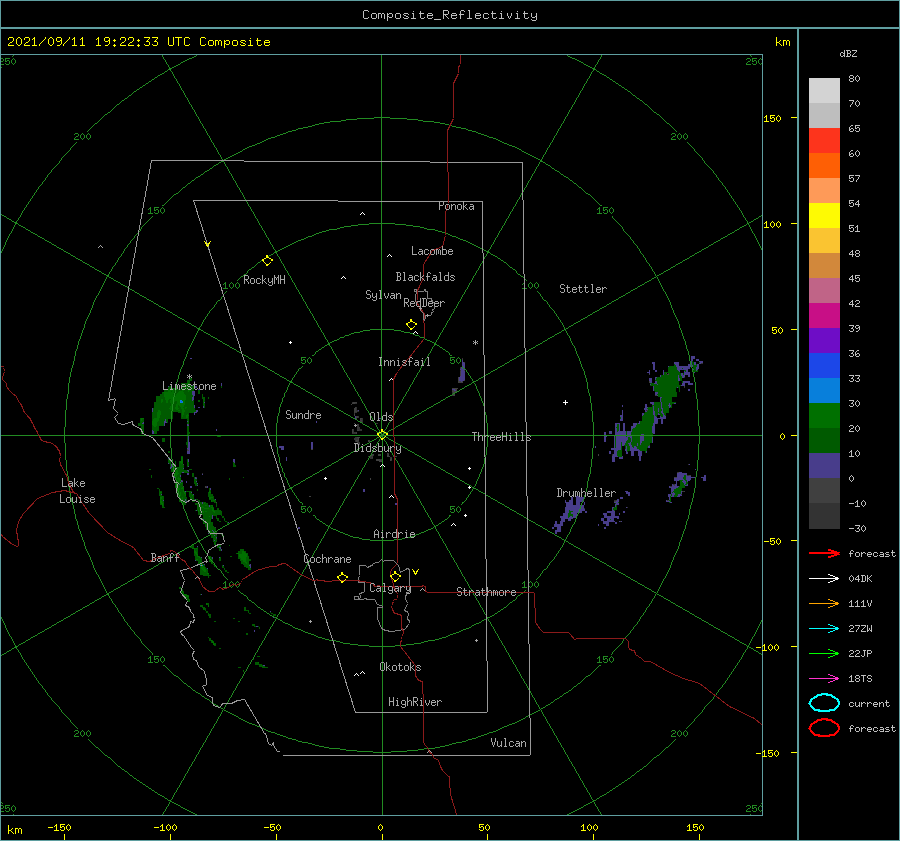Click the Stettler city label
This screenshot has height=841, width=900.
583,289
